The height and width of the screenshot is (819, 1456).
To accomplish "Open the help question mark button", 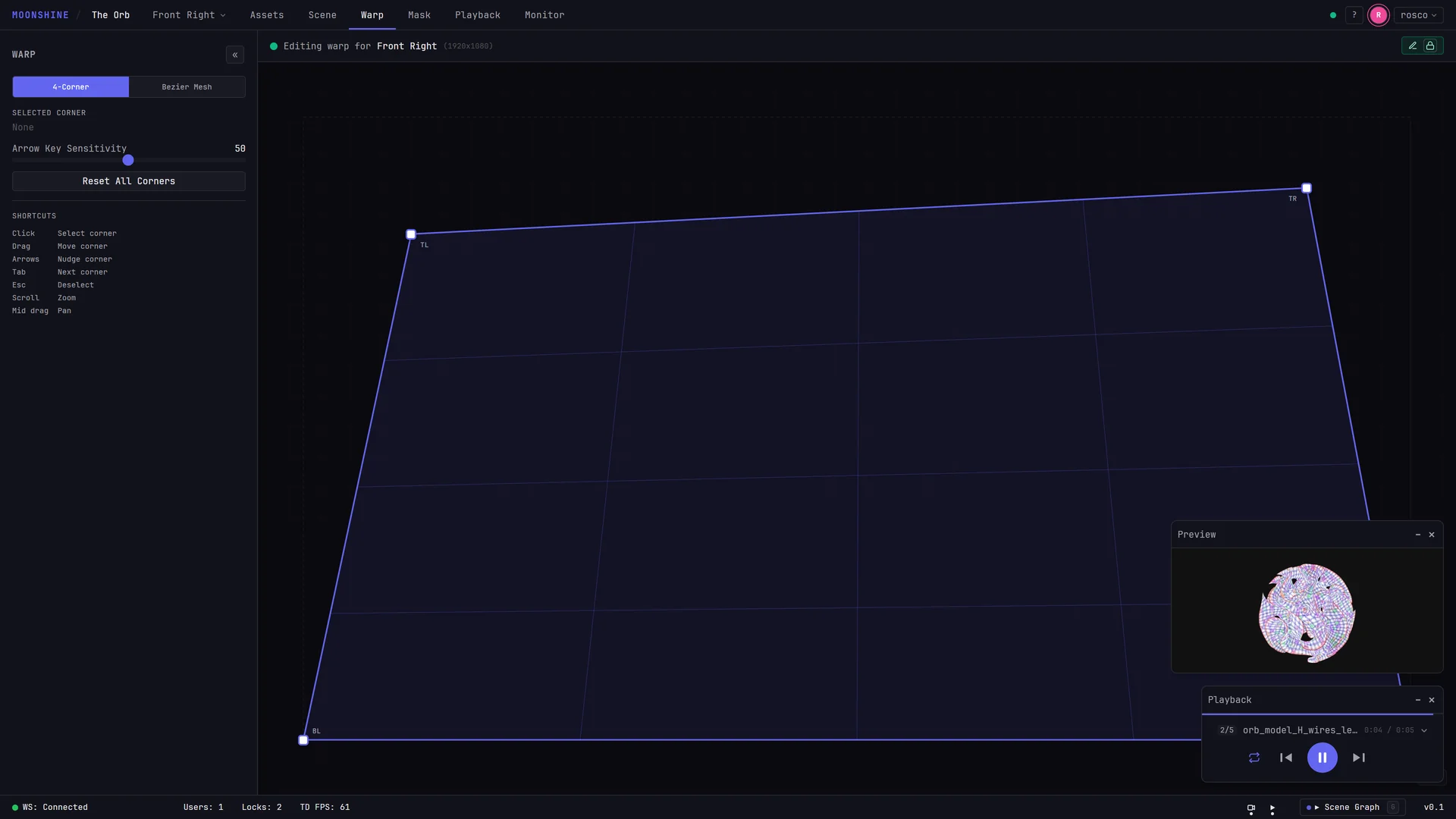I will click(x=1354, y=15).
